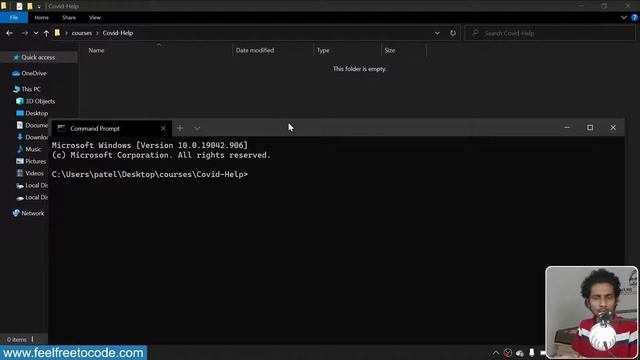The height and width of the screenshot is (360, 640).
Task: Click the forward navigation arrow in Explorer
Action: (x=24, y=33)
